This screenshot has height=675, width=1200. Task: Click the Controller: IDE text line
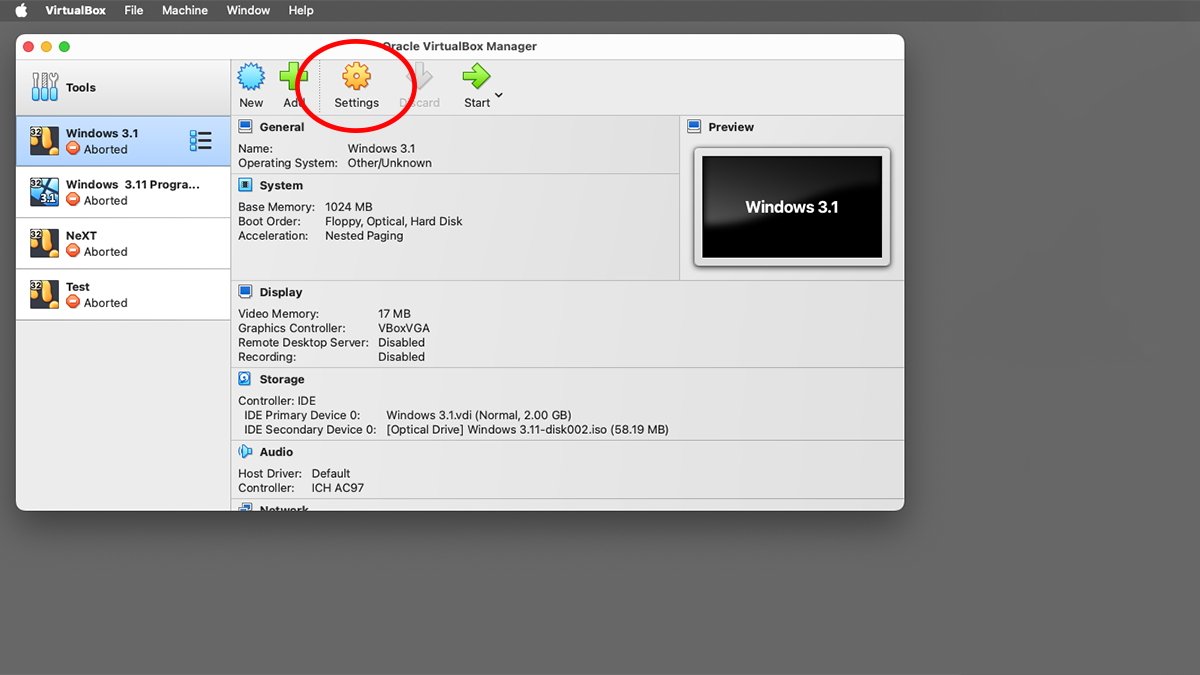point(277,401)
